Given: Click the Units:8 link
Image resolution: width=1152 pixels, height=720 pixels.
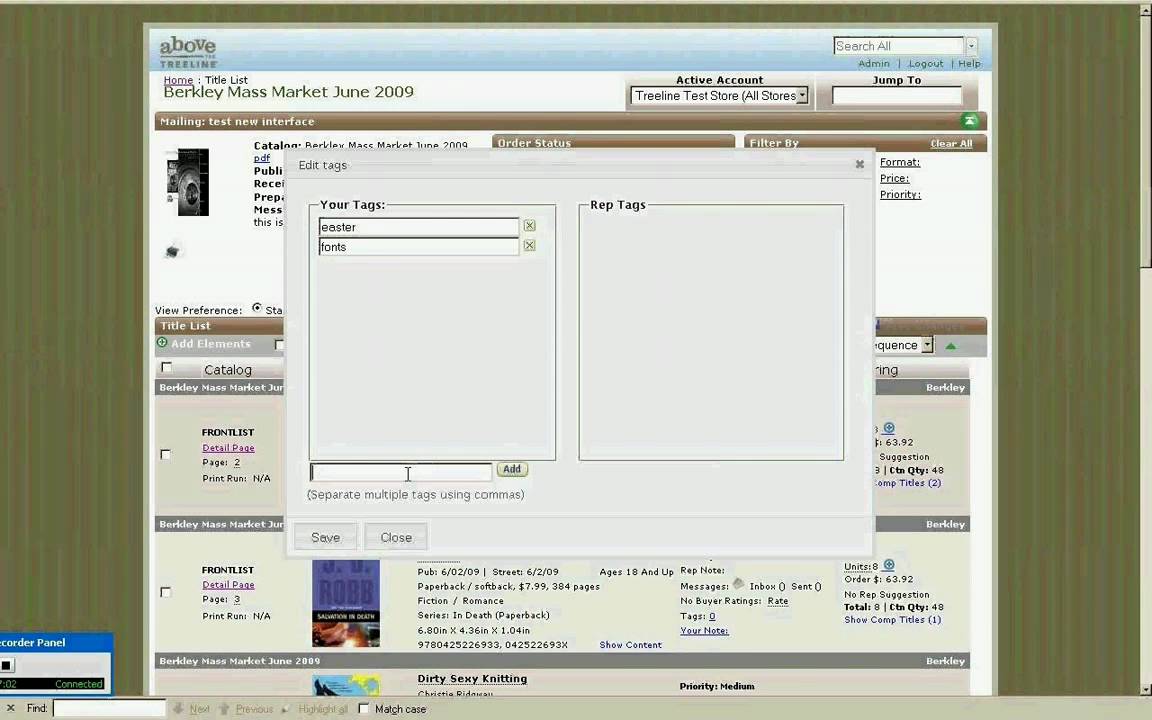Looking at the screenshot, I should (860, 566).
